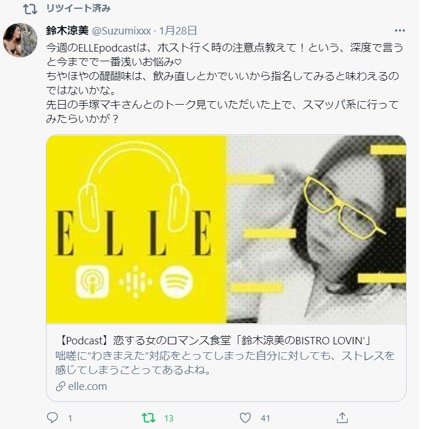Like the tweet with heart icon
Image resolution: width=425 pixels, height=429 pixels.
click(245, 417)
